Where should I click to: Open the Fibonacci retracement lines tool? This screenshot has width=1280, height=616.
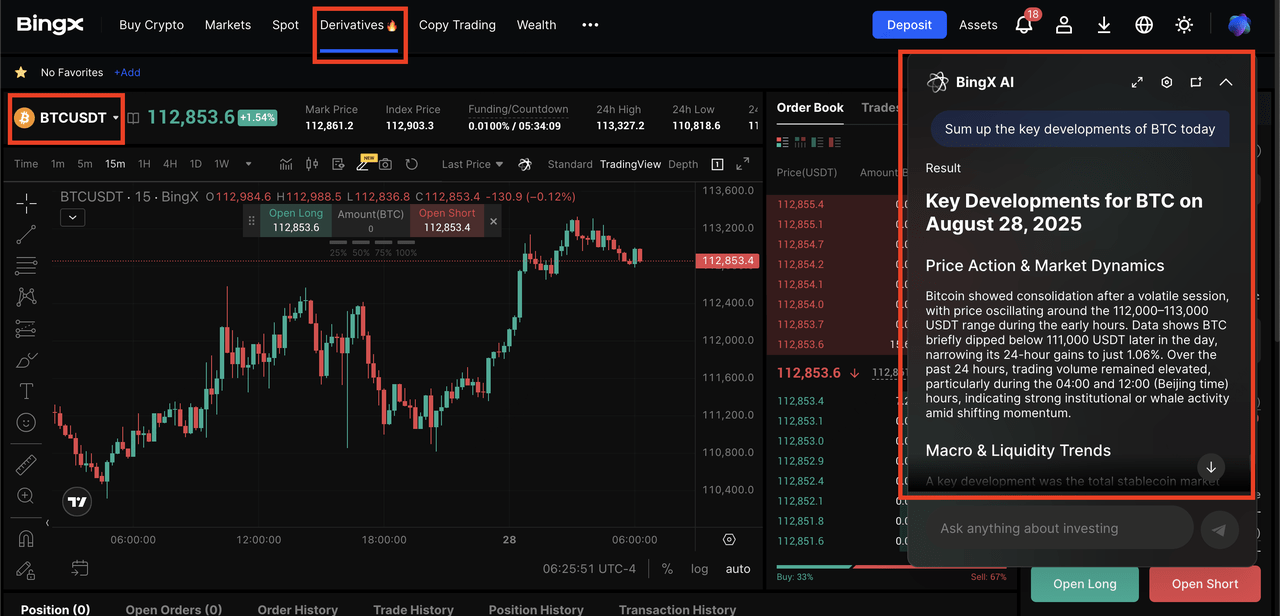(26, 266)
